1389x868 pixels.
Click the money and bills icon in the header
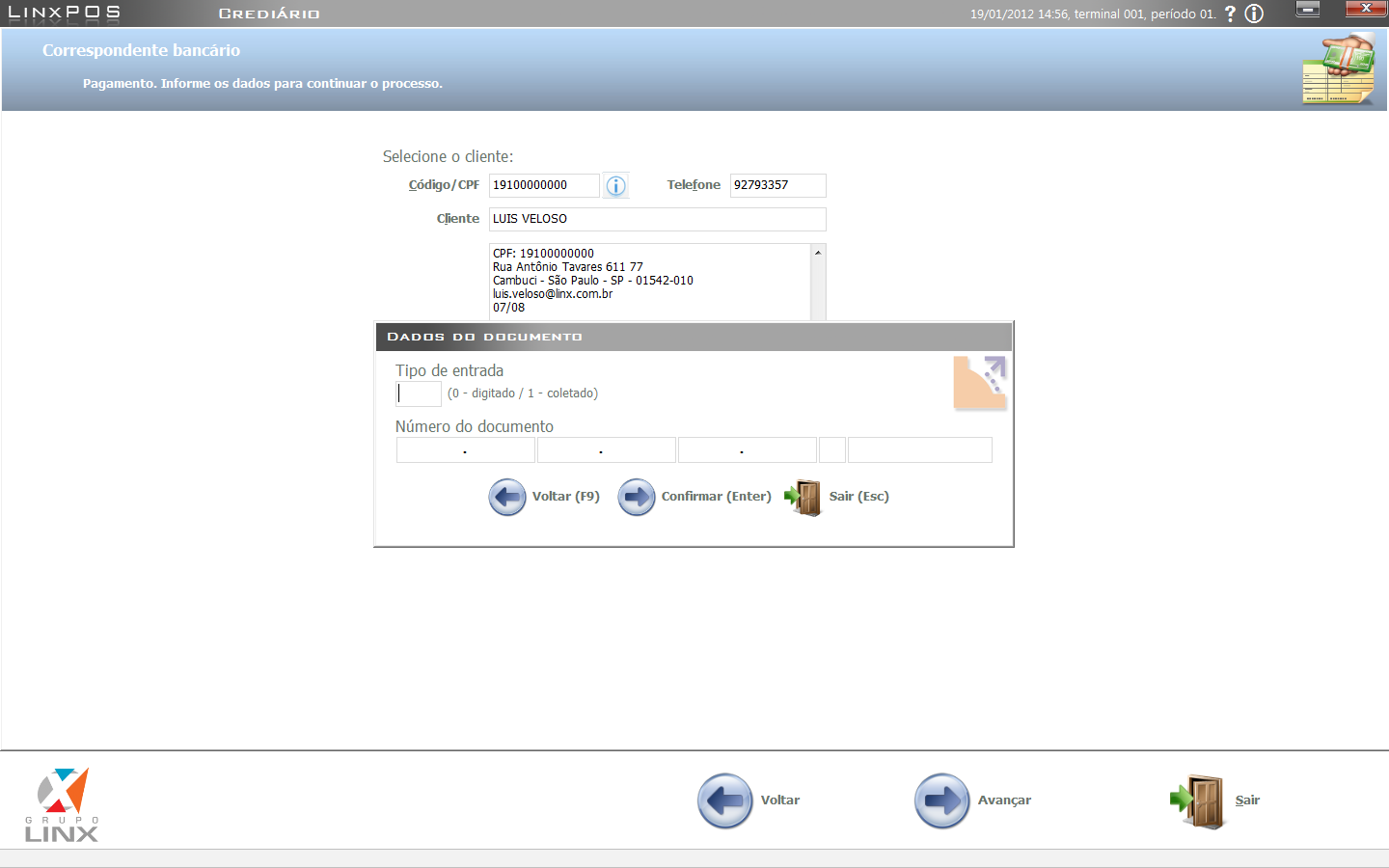click(1339, 68)
